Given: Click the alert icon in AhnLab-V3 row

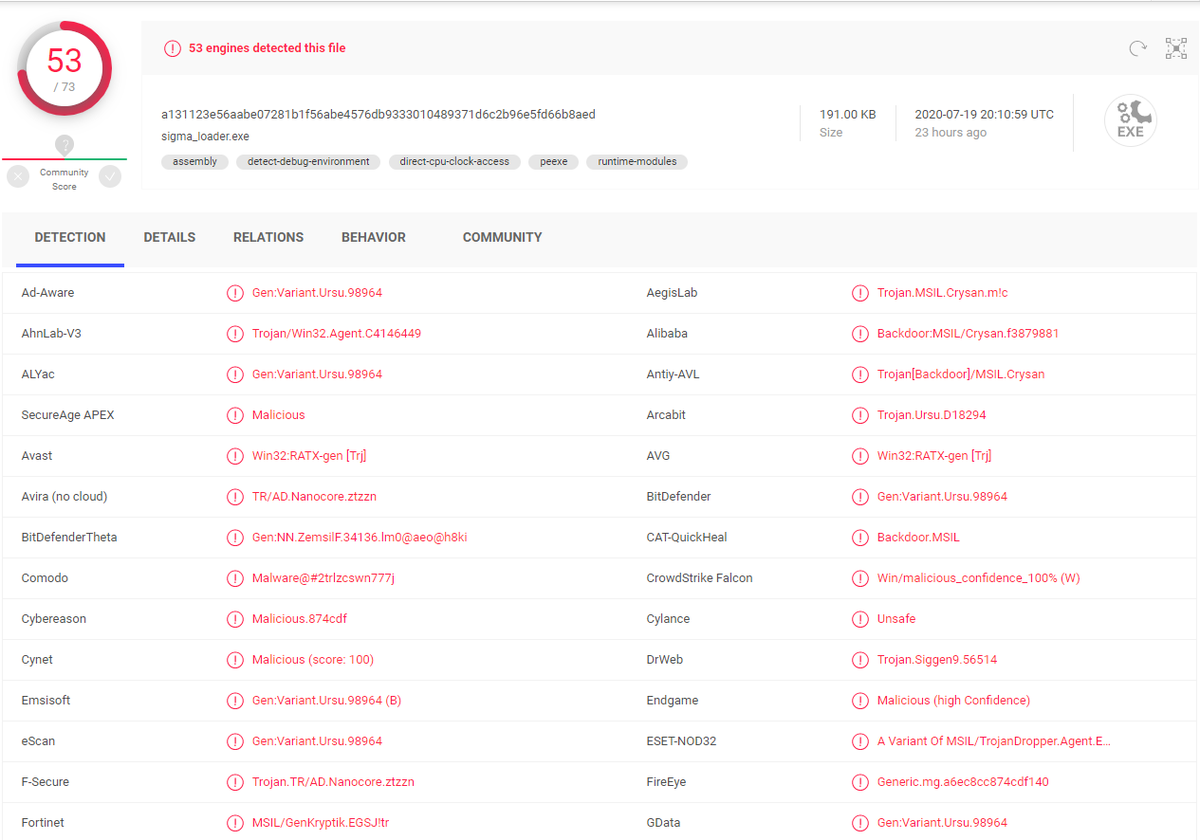Looking at the screenshot, I should pyautogui.click(x=235, y=334).
